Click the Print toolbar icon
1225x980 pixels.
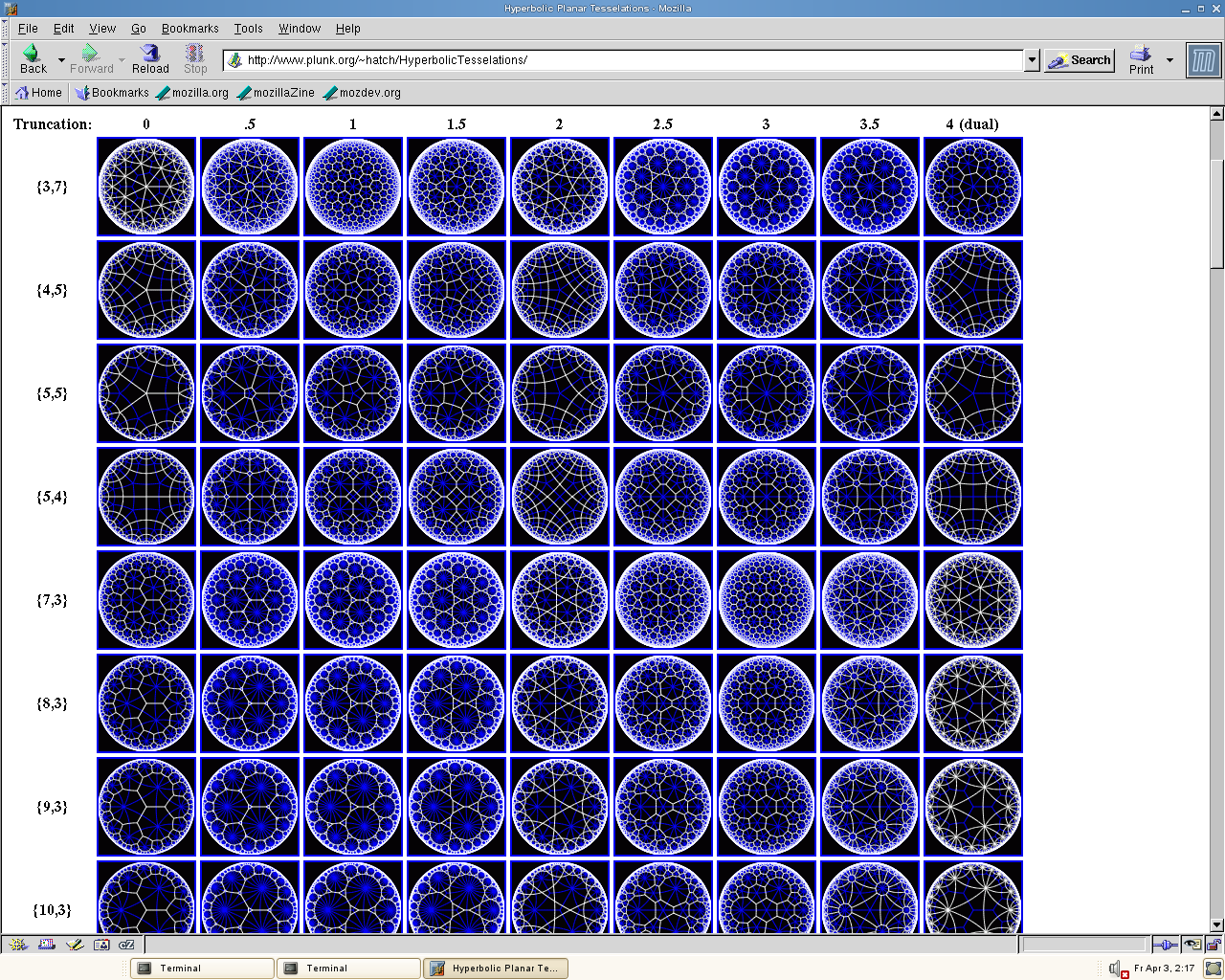(x=1141, y=59)
